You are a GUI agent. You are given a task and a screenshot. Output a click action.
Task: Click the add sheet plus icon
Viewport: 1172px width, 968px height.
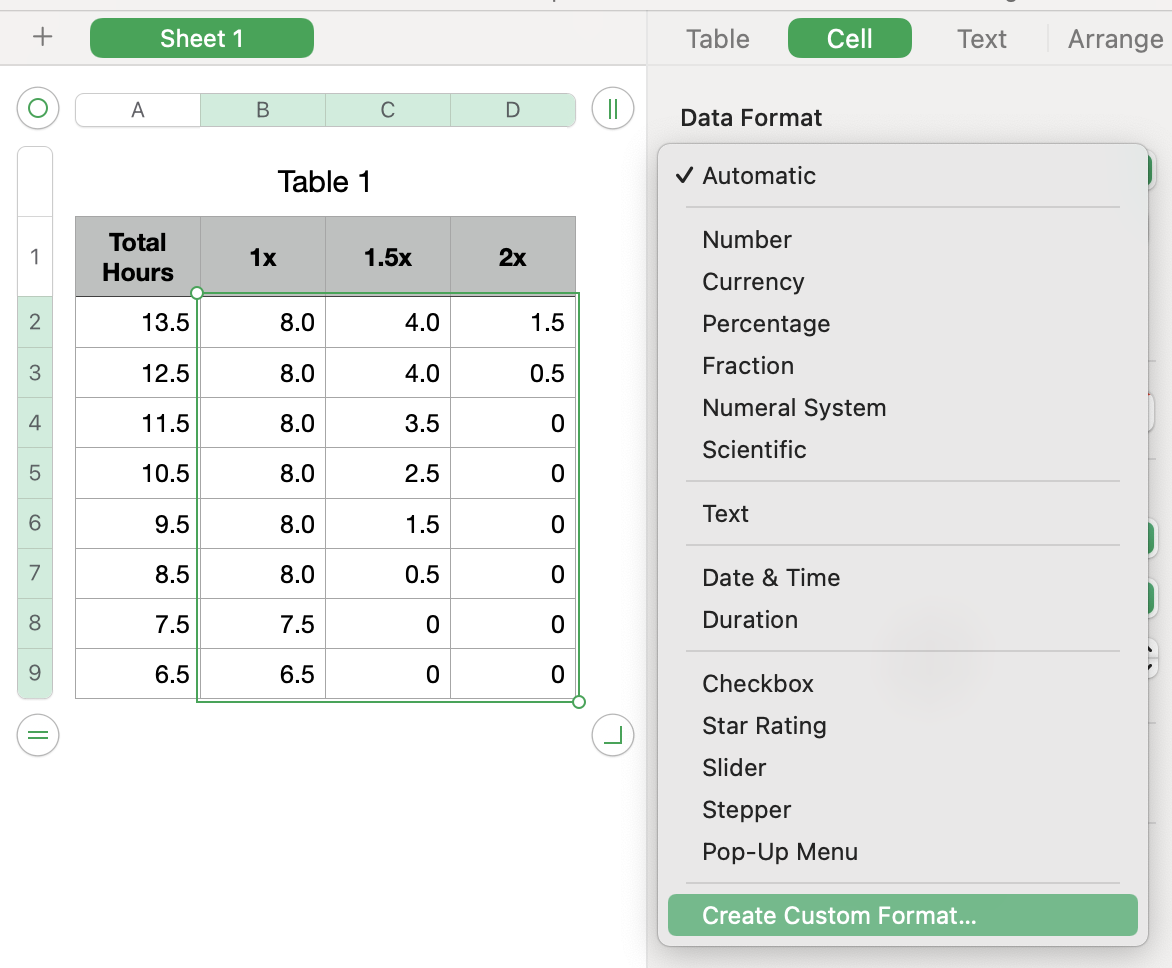tap(42, 38)
